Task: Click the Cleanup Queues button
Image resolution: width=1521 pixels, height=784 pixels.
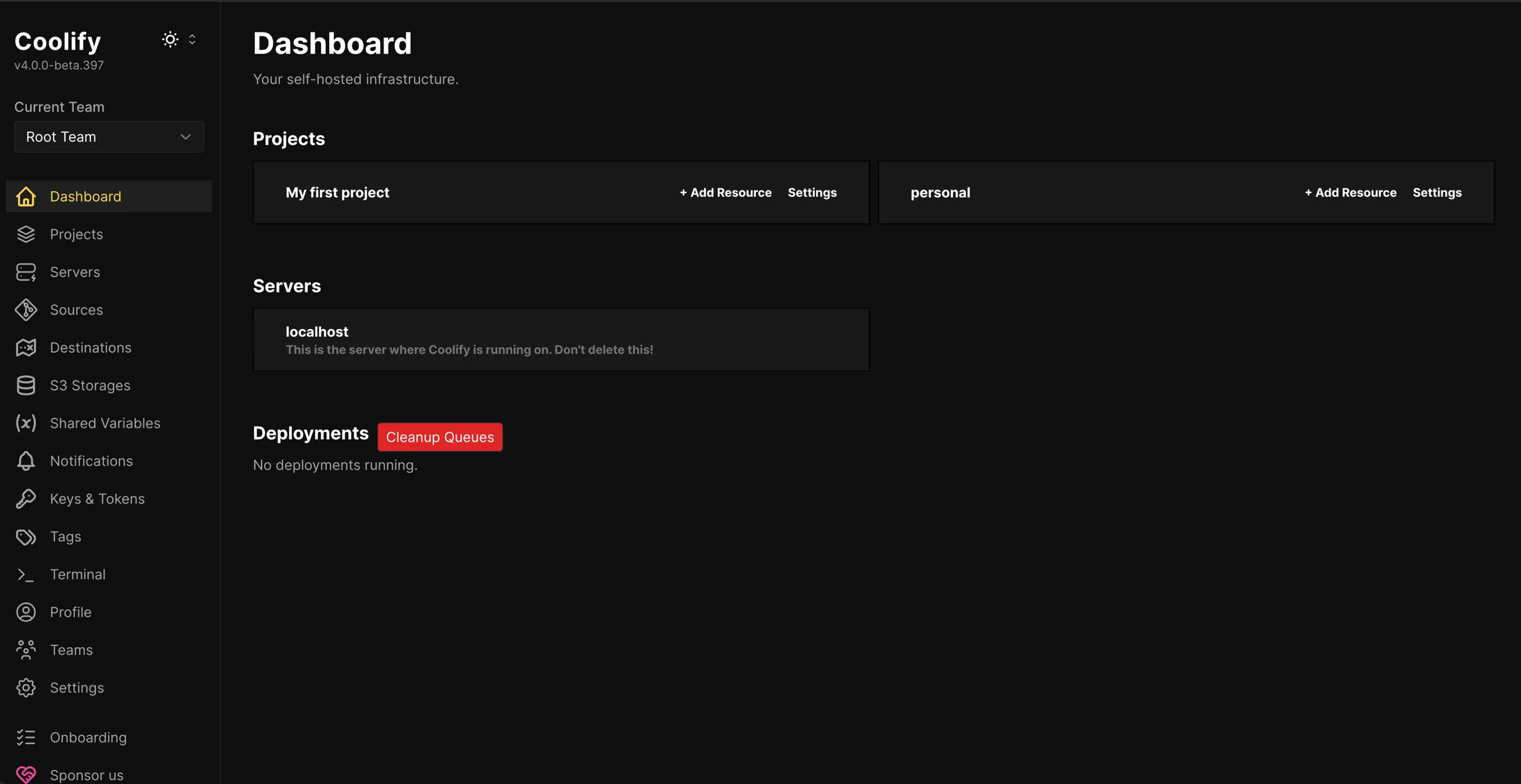Action: coord(440,437)
